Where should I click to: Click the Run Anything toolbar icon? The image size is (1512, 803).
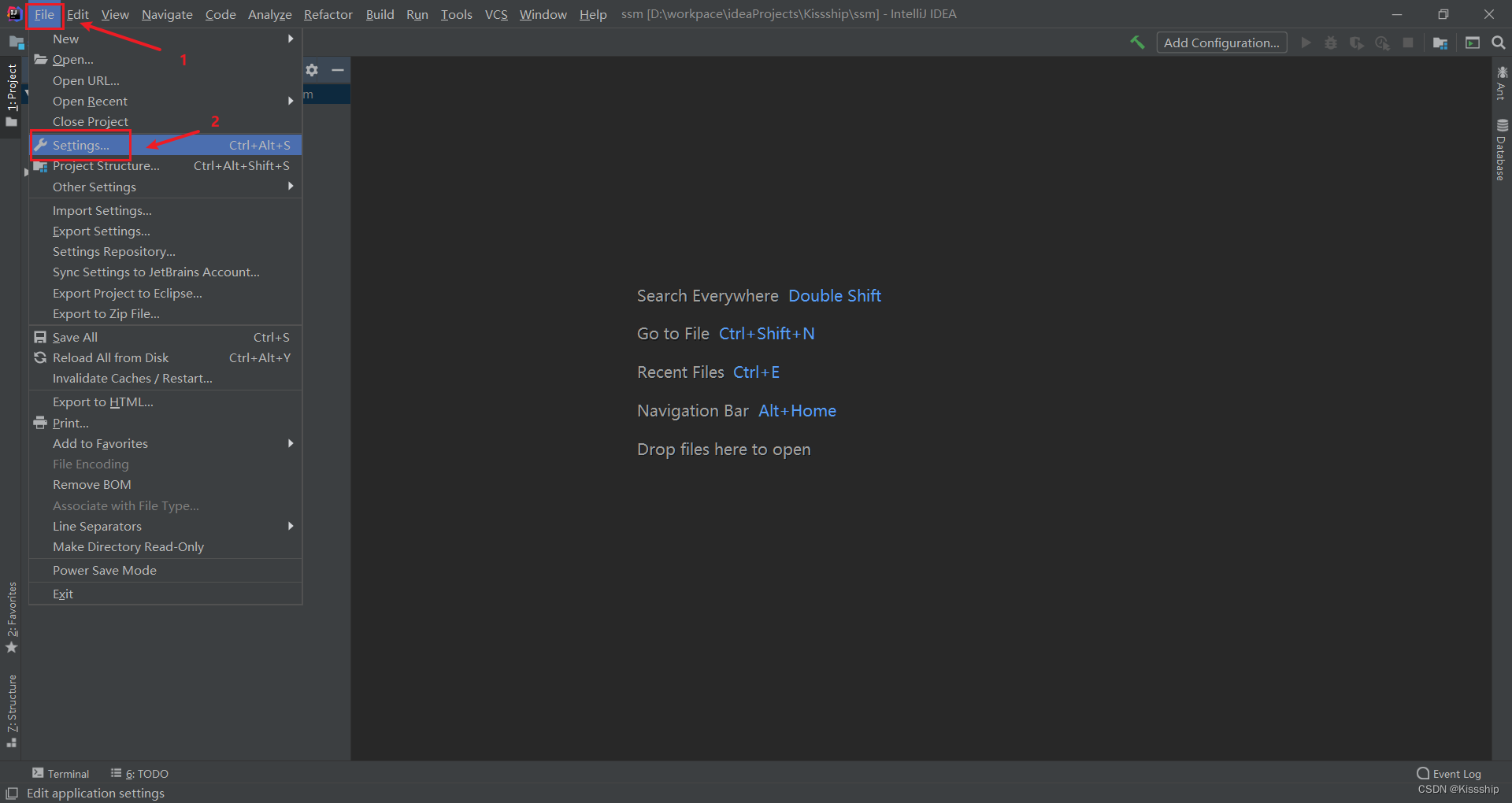coord(1473,43)
